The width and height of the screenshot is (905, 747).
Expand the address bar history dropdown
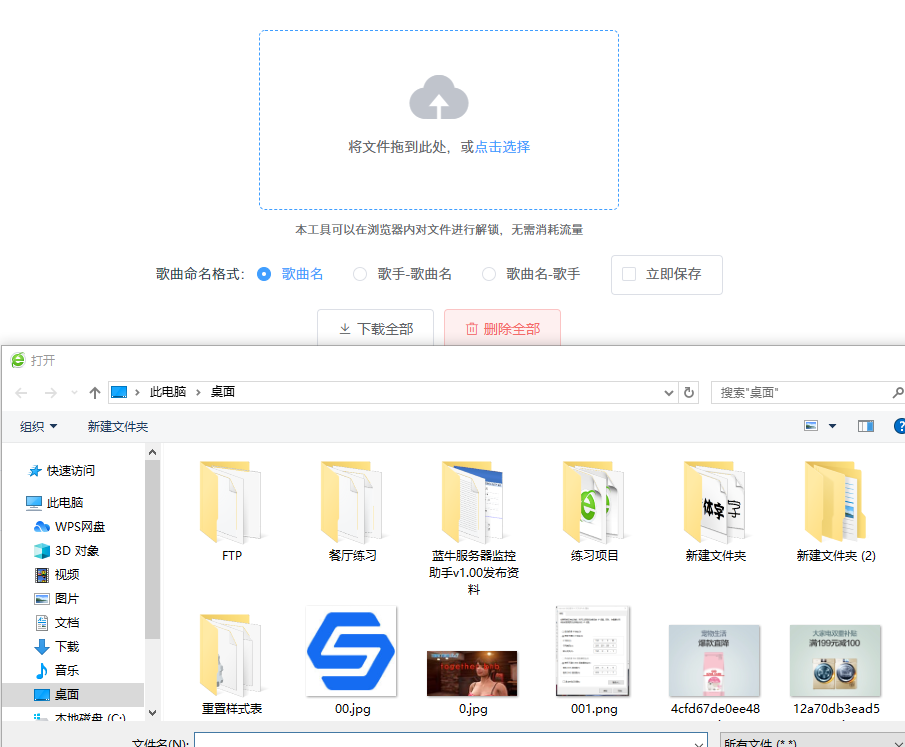click(x=669, y=393)
